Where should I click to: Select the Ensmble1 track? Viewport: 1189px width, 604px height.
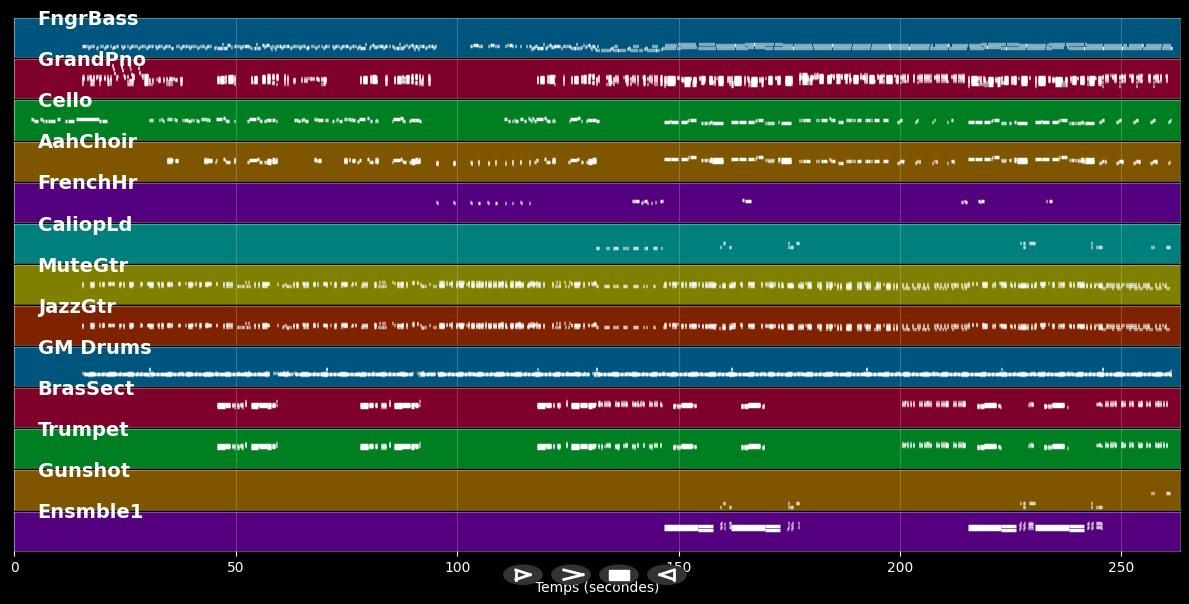[x=91, y=511]
